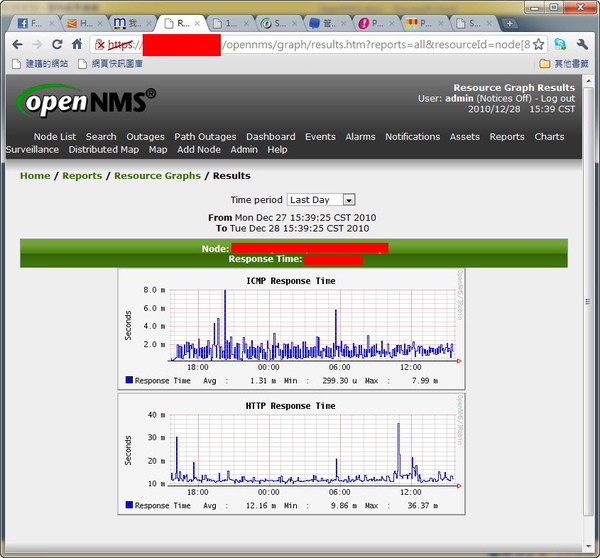Open the 網頁快訊圖庫 bookmark
The width and height of the screenshot is (600, 558).
point(110,64)
